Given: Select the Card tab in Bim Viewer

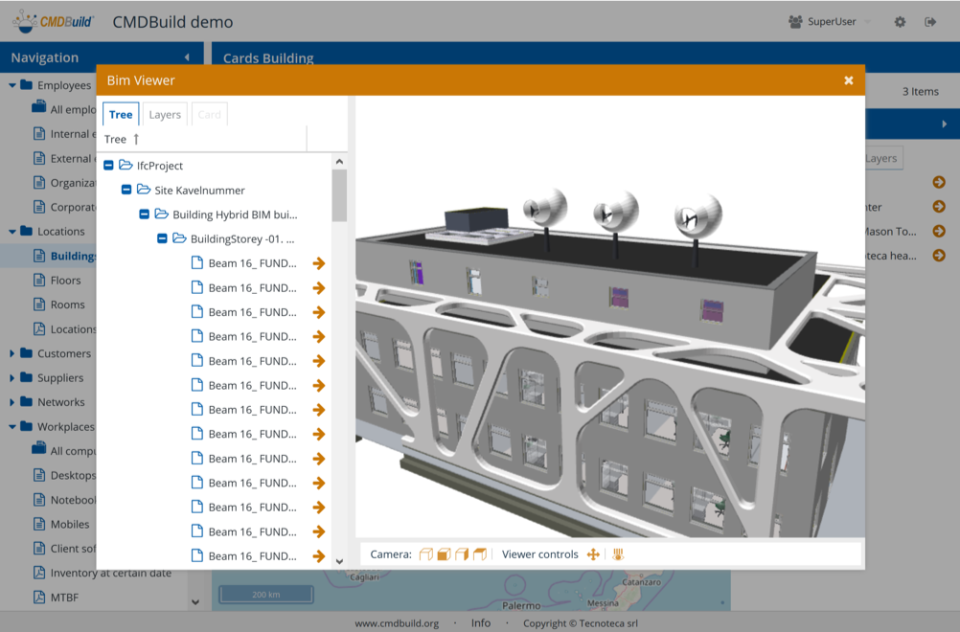Looking at the screenshot, I should click(x=209, y=115).
